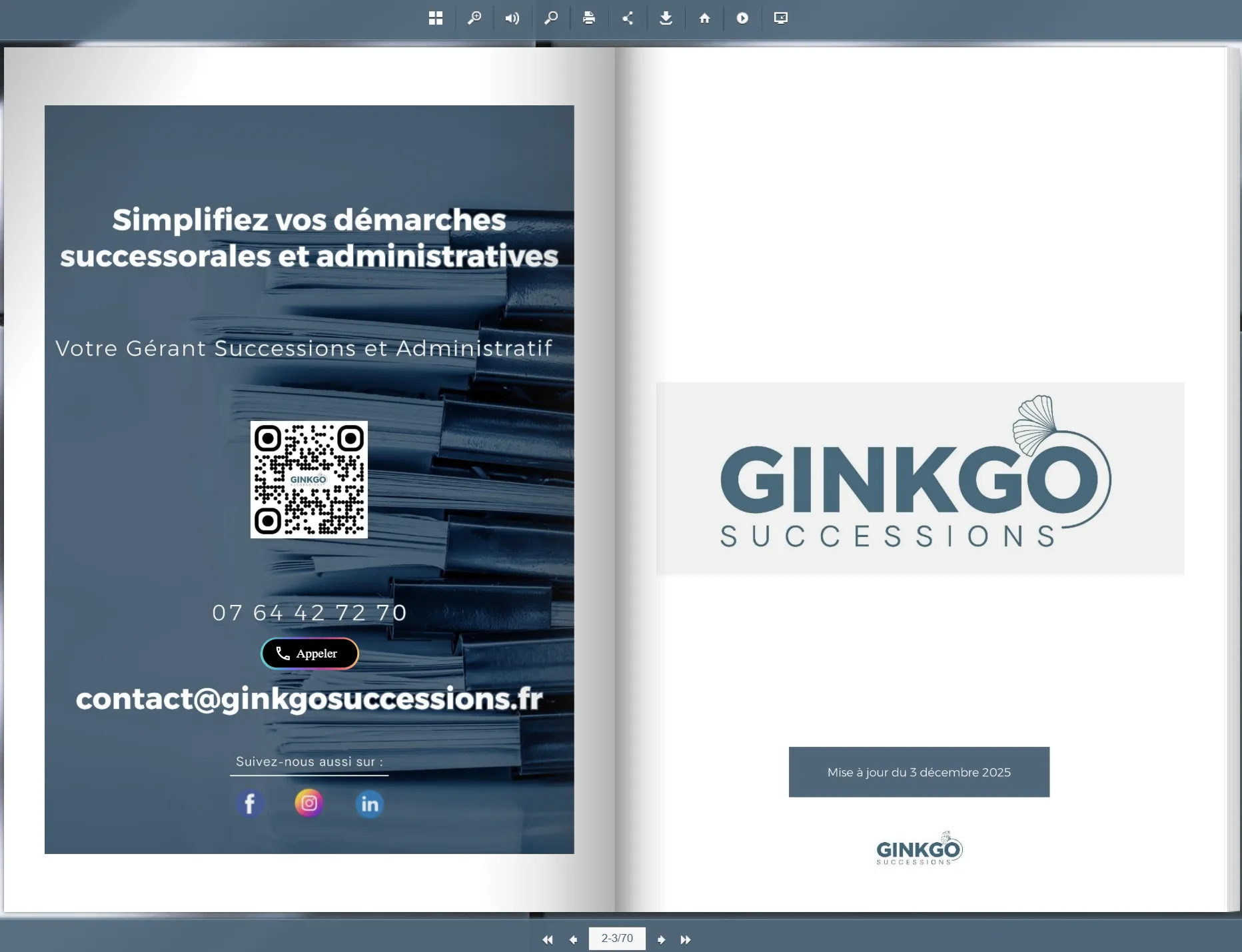Click the Ginkgo QR code image

tap(309, 479)
